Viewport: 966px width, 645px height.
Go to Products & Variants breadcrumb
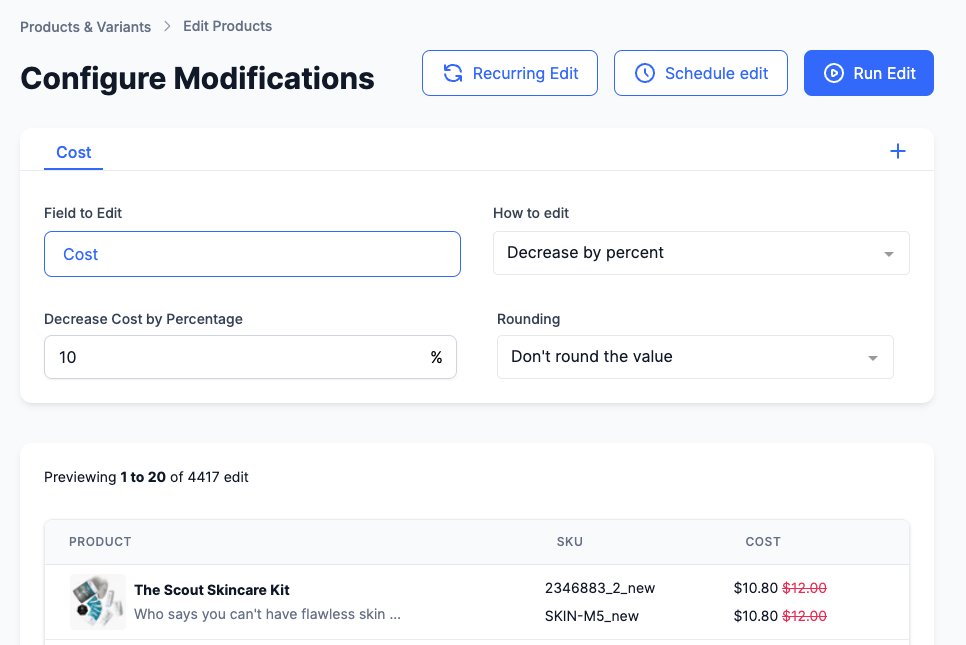pyautogui.click(x=86, y=27)
